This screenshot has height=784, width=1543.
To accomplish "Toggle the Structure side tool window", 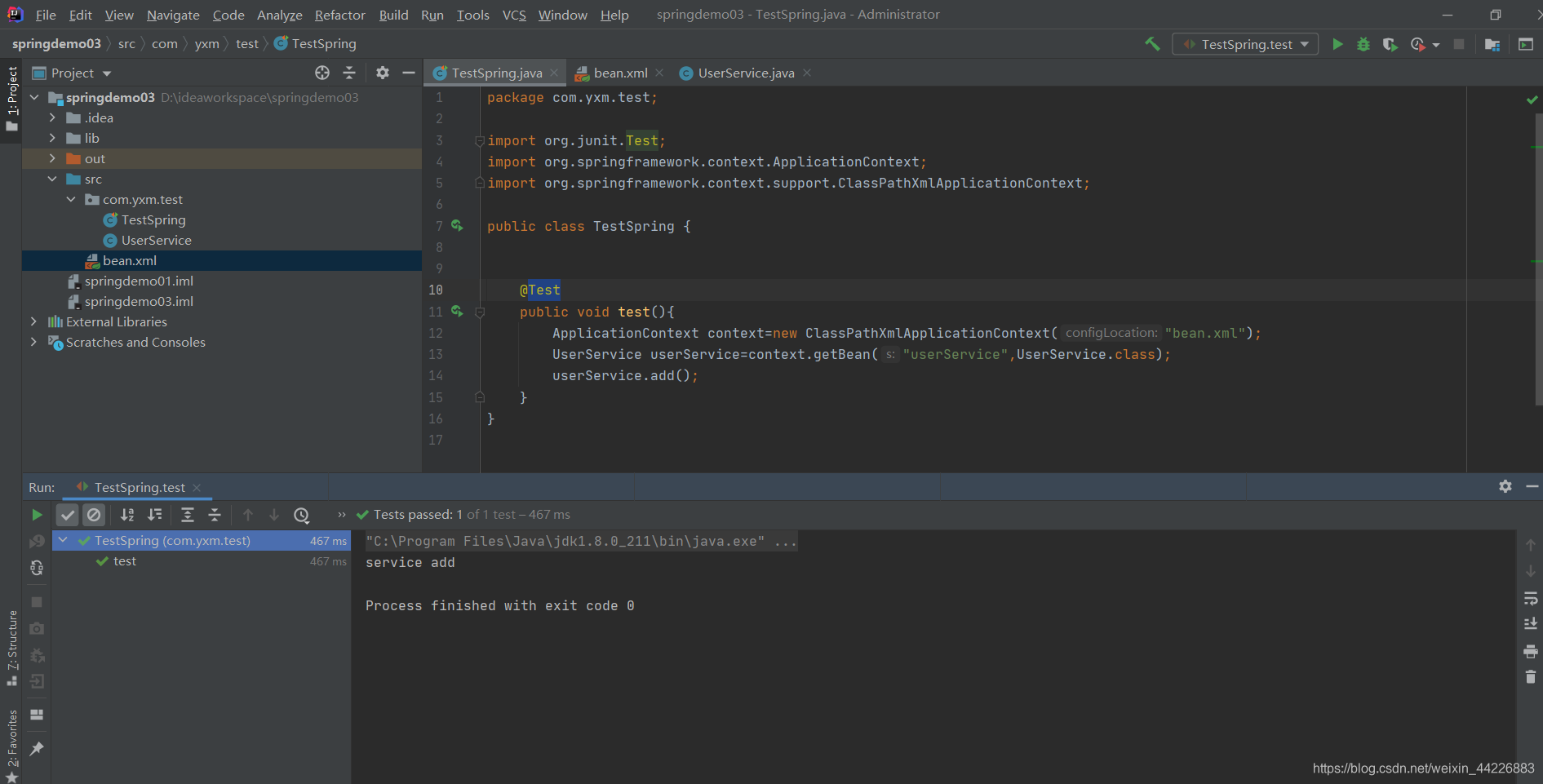I will tap(11, 648).
